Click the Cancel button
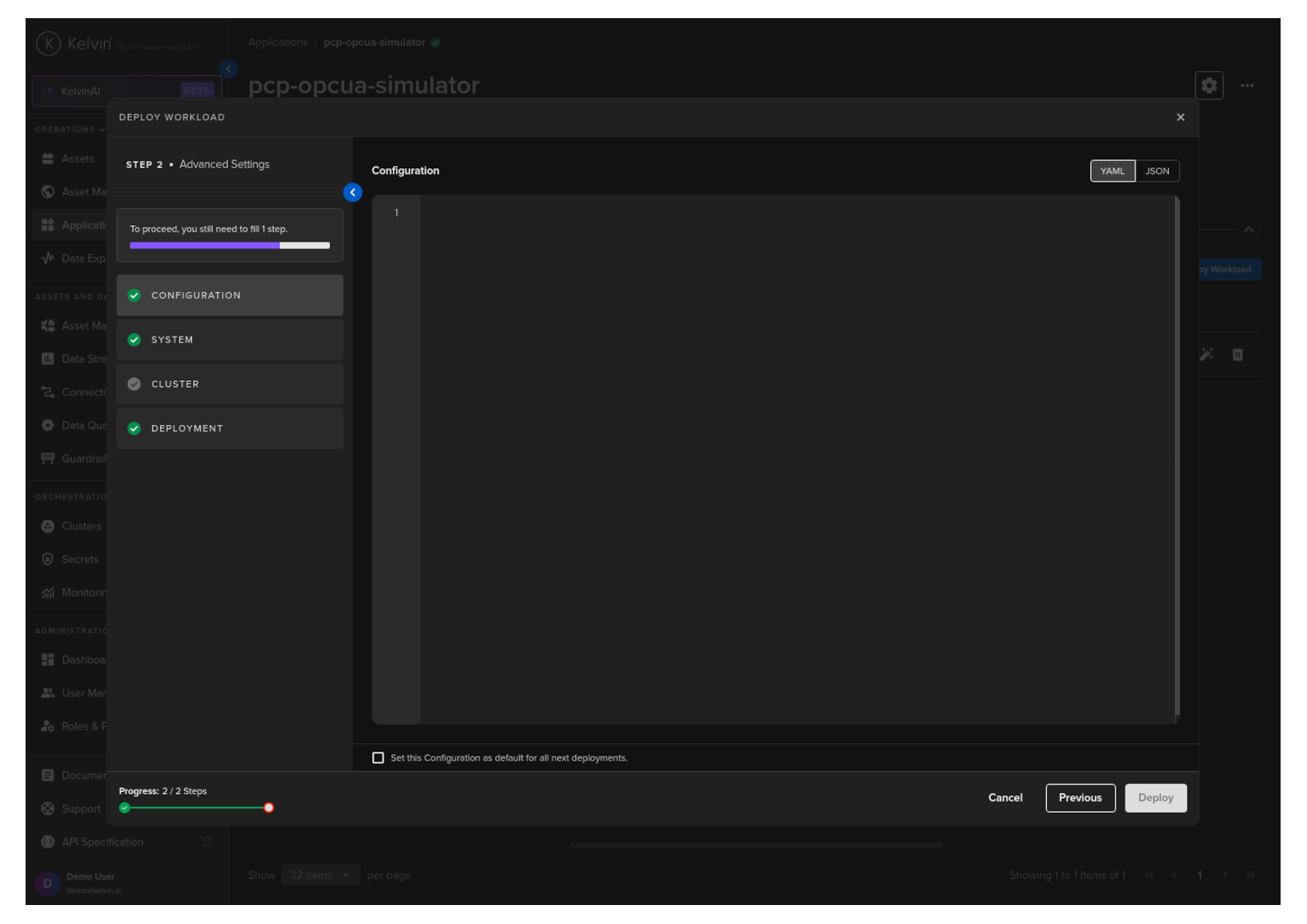Viewport: 1307px width, 924px height. pyautogui.click(x=1005, y=798)
